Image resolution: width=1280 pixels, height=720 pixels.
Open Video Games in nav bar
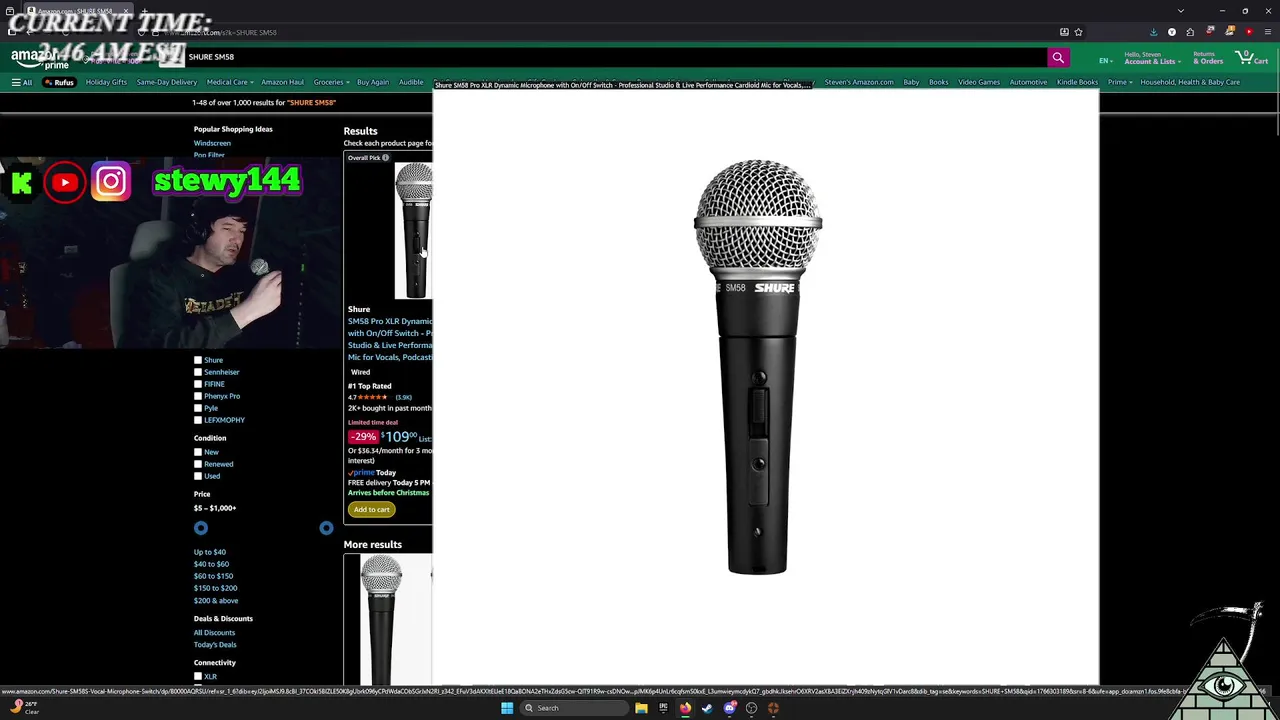979,82
